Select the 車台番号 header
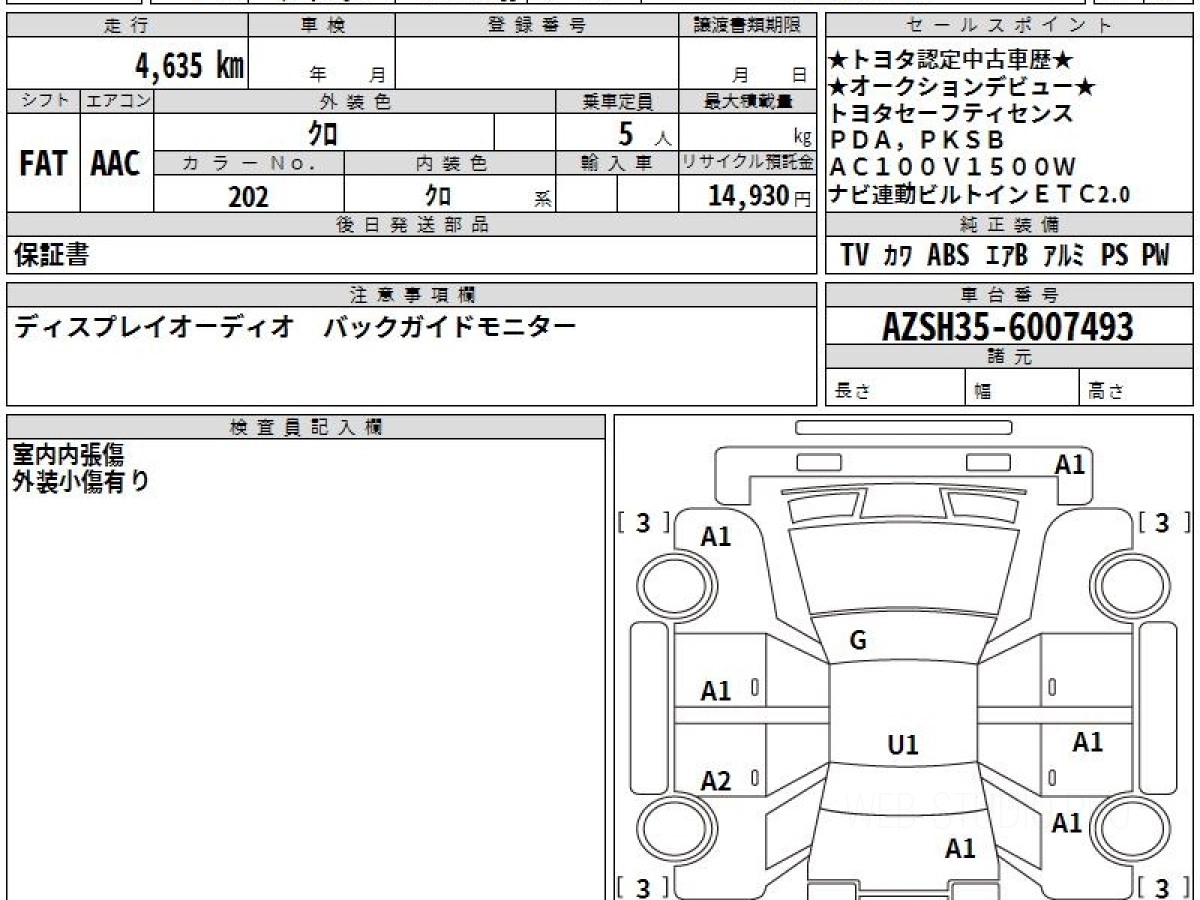This screenshot has height=900, width=1200. tap(1009, 295)
